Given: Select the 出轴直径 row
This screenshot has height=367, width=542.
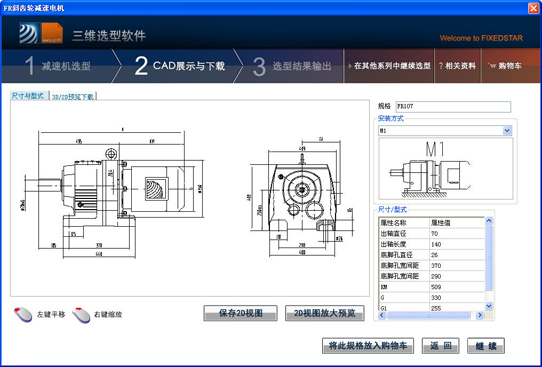Looking at the screenshot, I should tap(432, 234).
